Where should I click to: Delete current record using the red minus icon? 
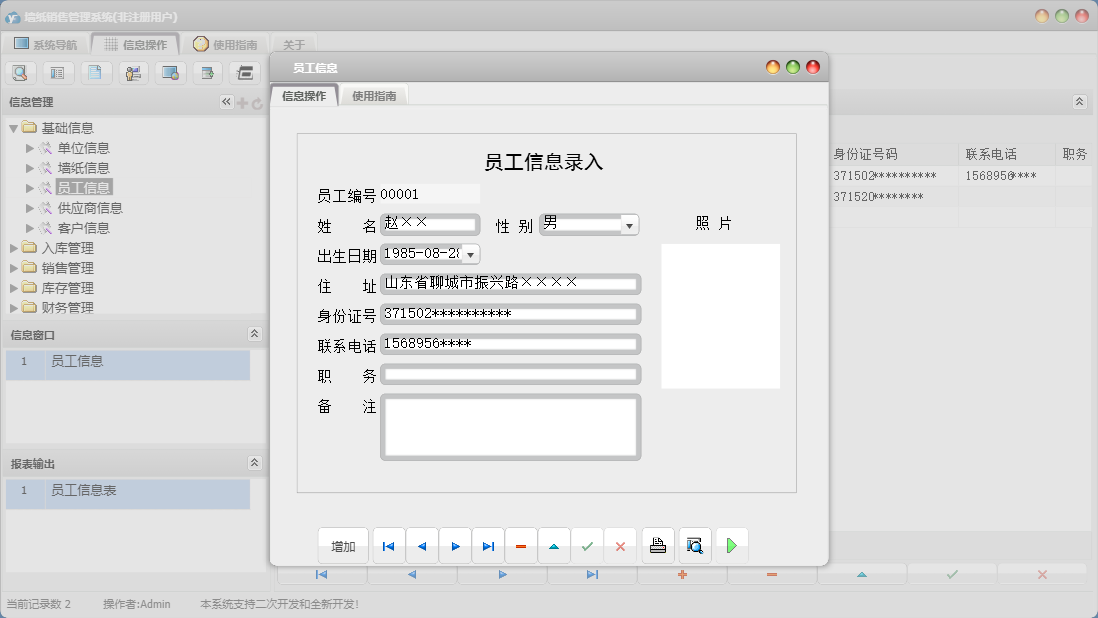click(x=520, y=545)
